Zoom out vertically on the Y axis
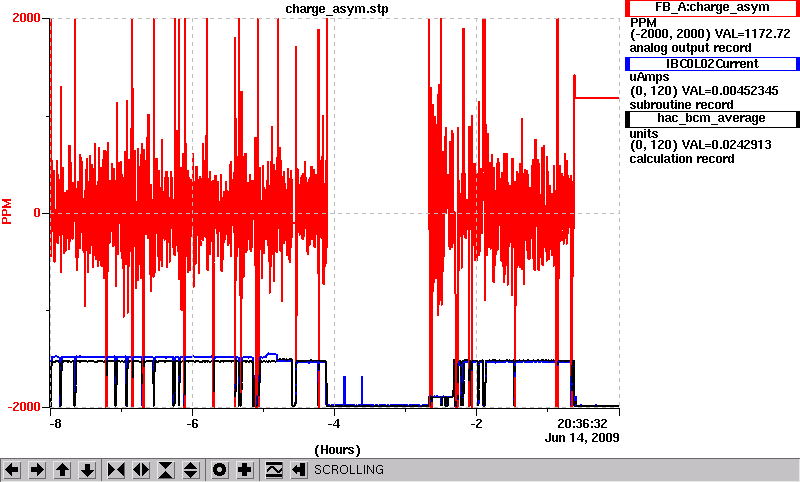This screenshot has width=800, height=482. point(191,470)
